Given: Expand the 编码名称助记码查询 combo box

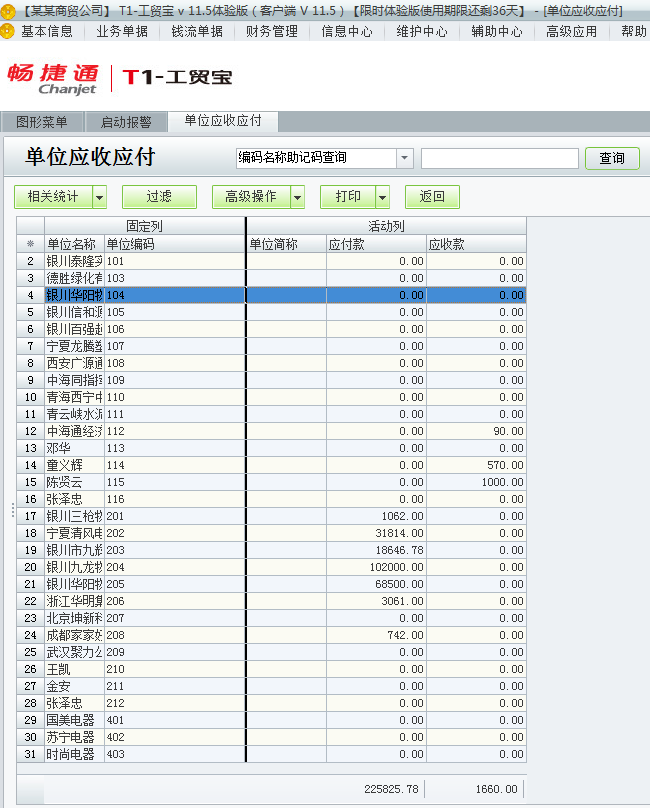Looking at the screenshot, I should 404,158.
